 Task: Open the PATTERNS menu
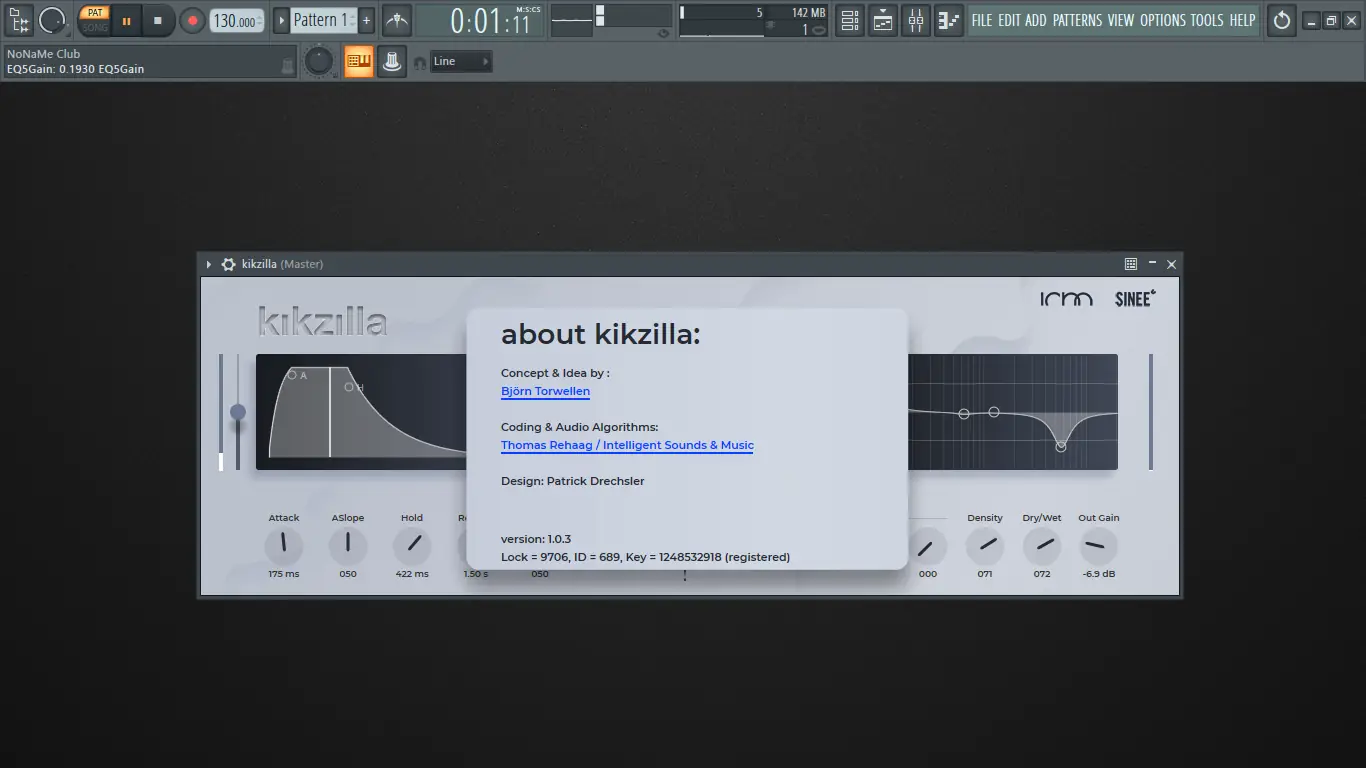[1077, 20]
